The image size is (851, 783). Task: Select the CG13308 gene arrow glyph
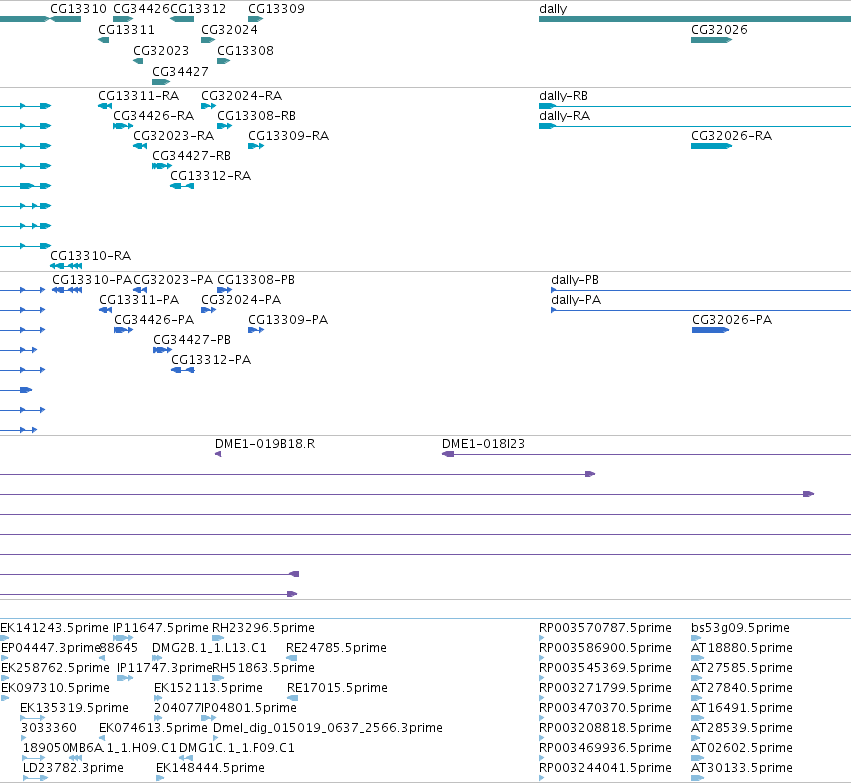tap(224, 61)
